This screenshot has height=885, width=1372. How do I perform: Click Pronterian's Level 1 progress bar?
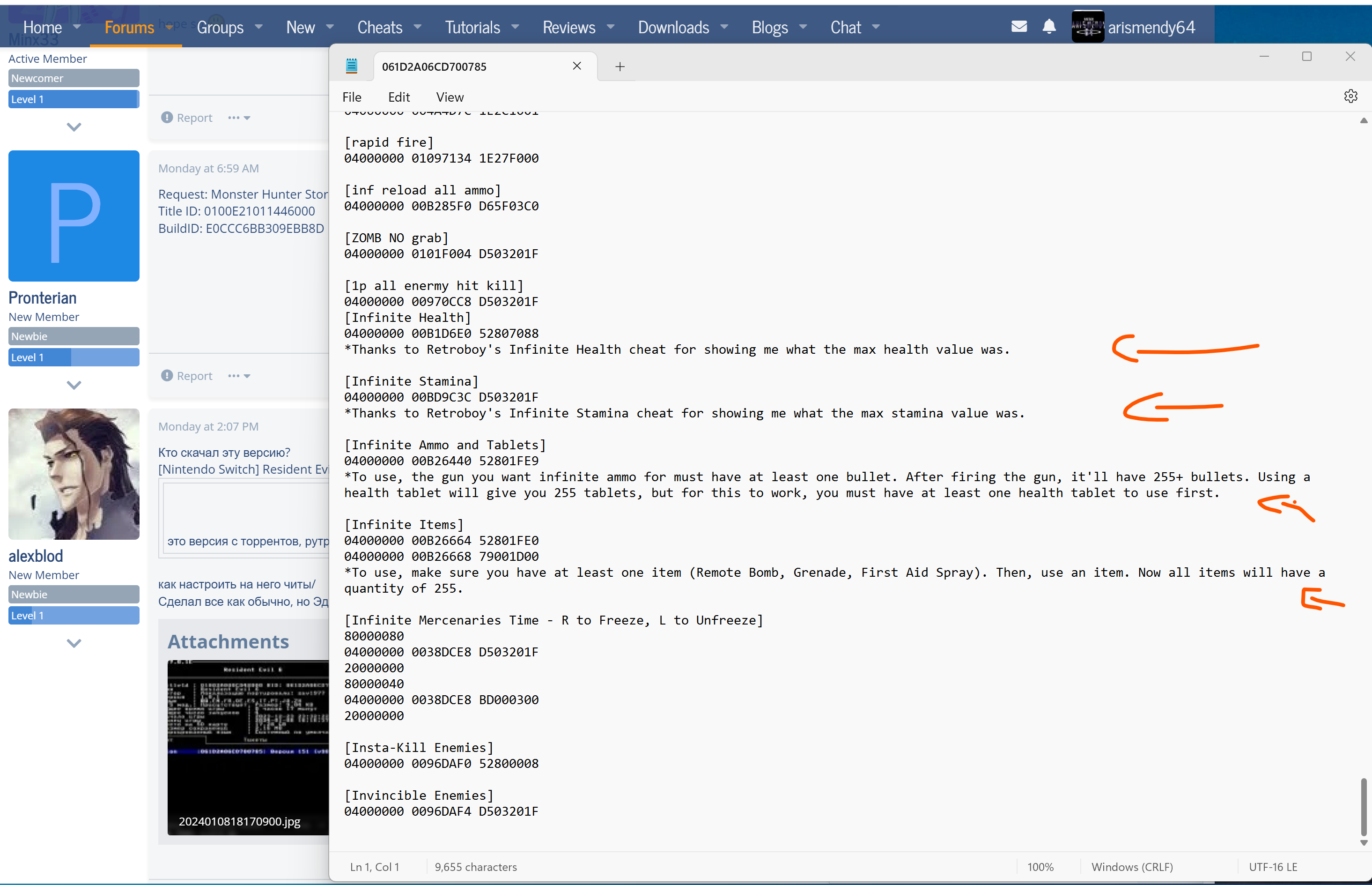74,357
